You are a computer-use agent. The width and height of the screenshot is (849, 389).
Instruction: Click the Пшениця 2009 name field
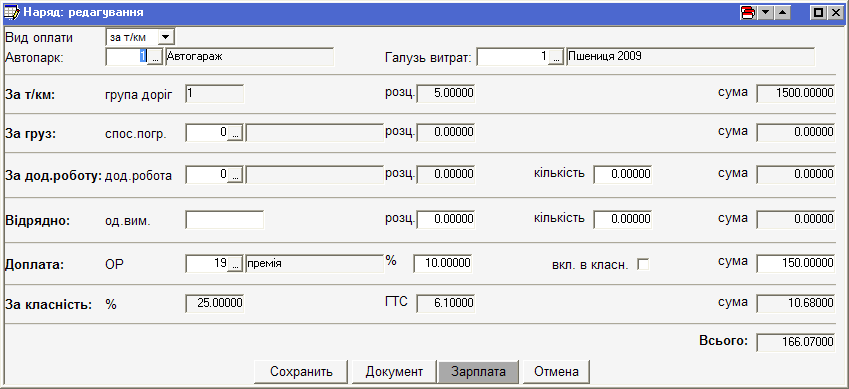[x=690, y=57]
